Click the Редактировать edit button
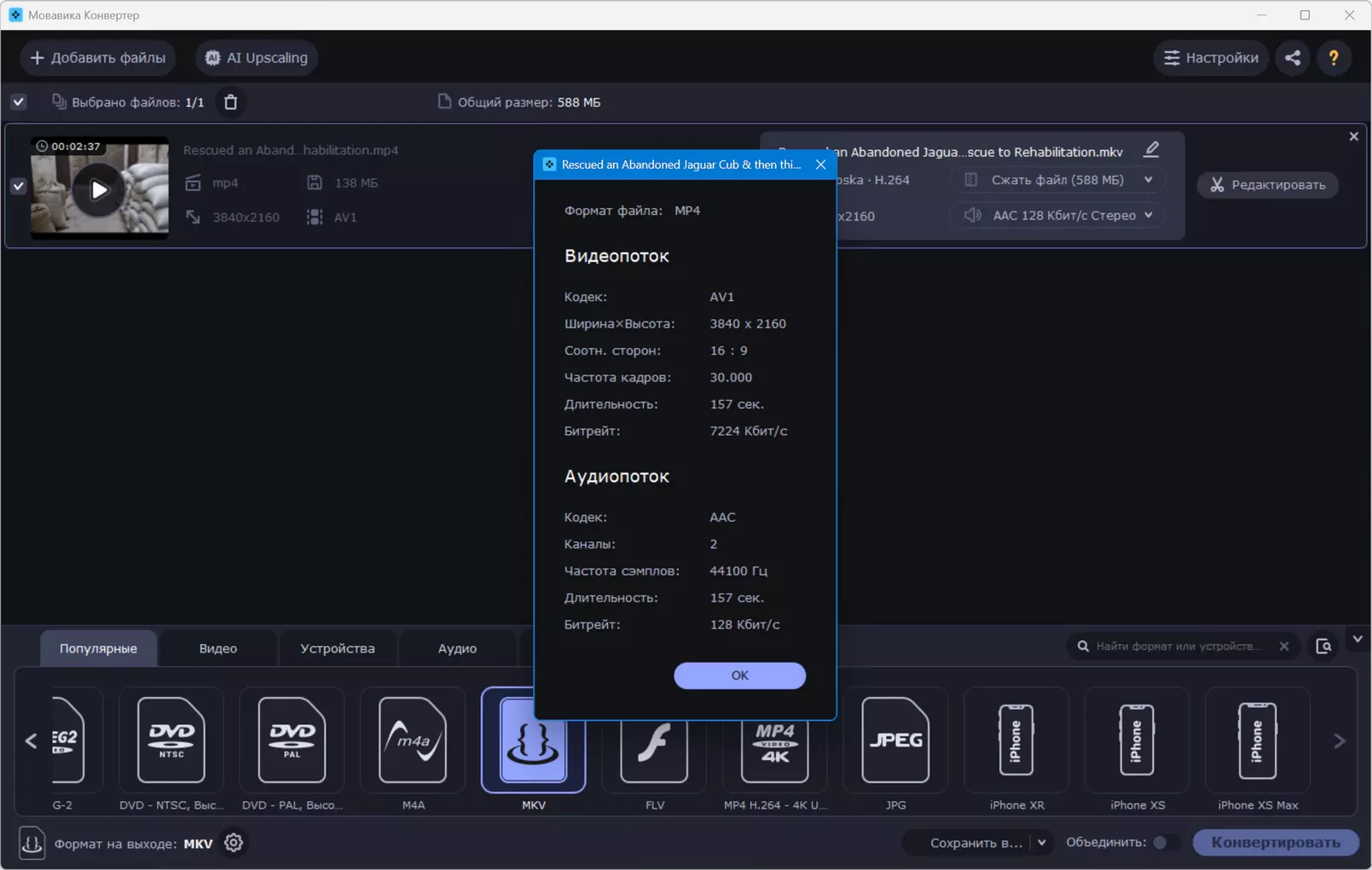 [1268, 185]
